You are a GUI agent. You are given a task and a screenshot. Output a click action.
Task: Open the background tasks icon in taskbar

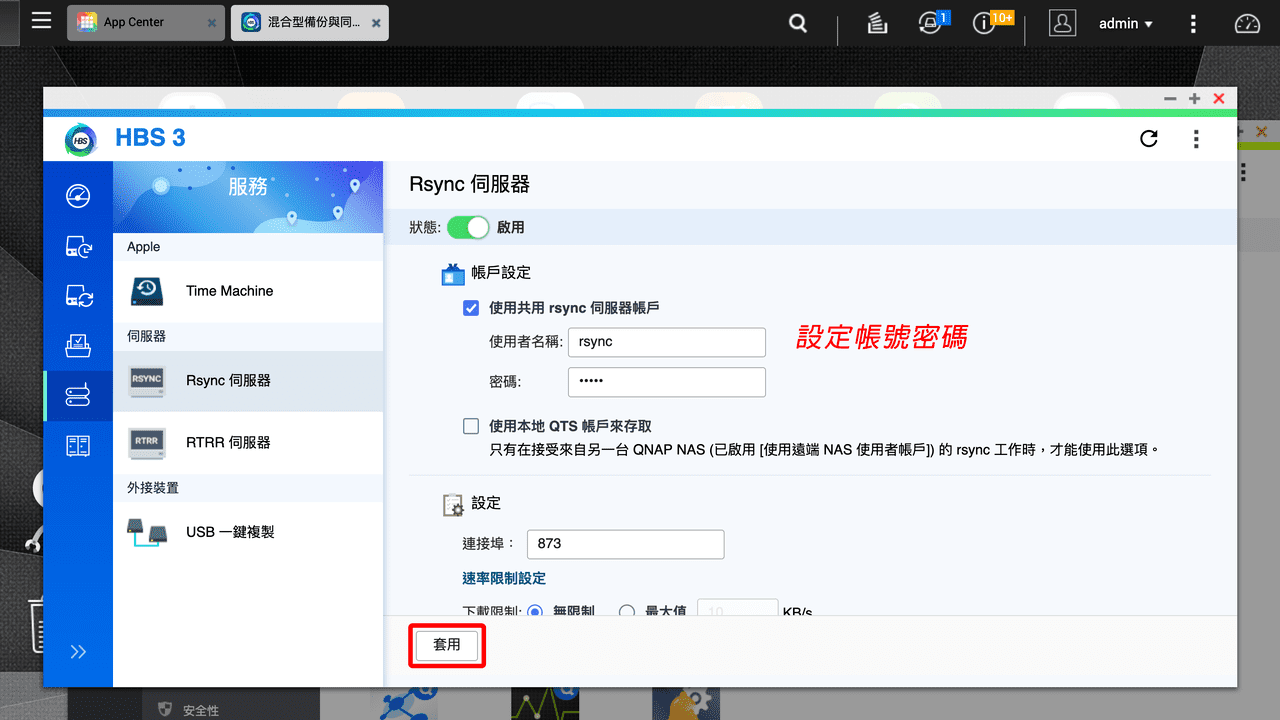point(876,22)
